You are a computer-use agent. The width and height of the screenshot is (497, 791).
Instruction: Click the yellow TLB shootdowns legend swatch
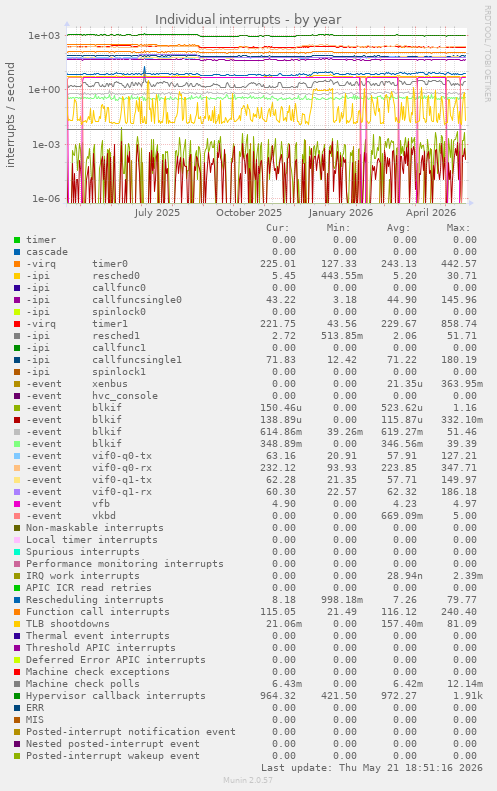point(17,625)
